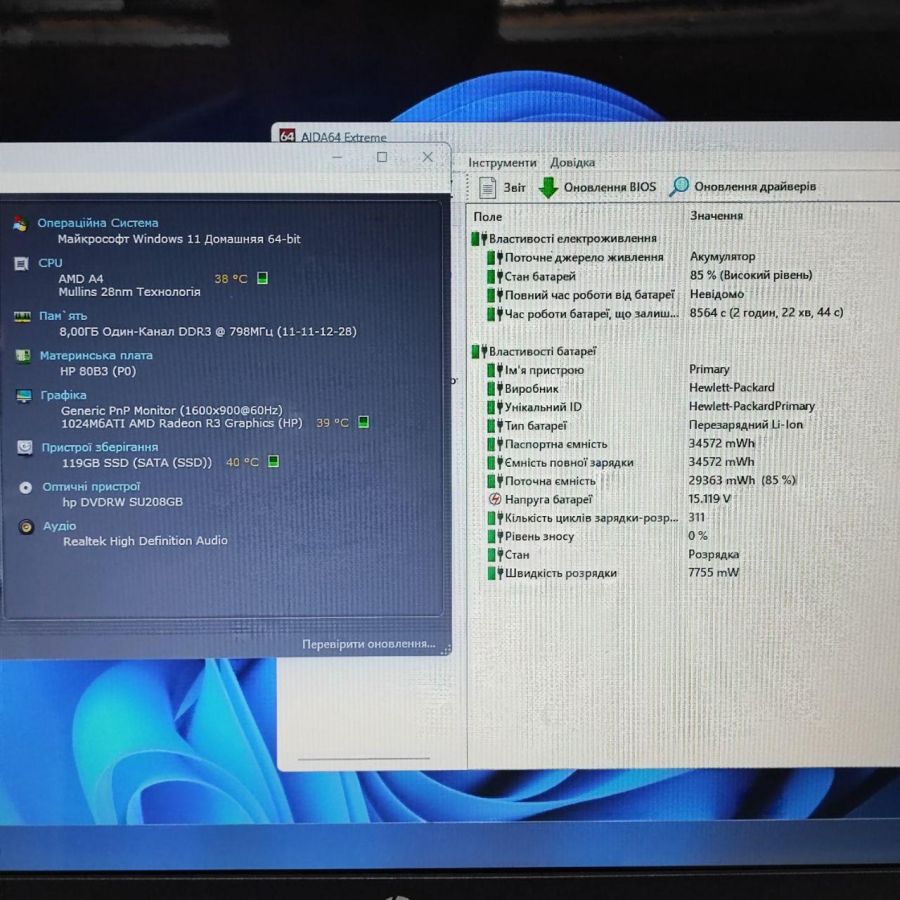Click the speaker icon beside Аудіо
The image size is (900, 900).
coord(26,526)
